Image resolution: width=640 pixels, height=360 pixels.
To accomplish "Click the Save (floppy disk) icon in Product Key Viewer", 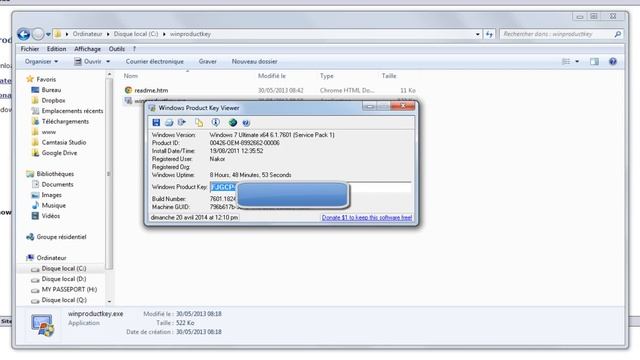I will click(156, 122).
